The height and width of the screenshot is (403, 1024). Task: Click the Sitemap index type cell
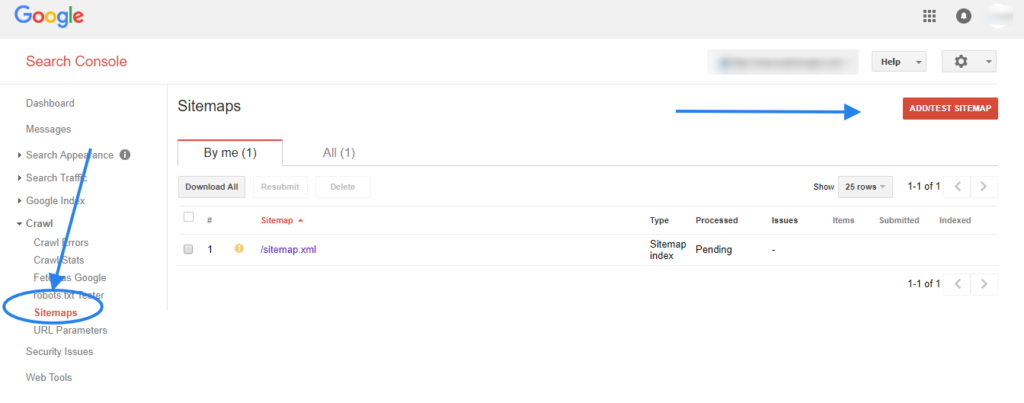pos(668,250)
